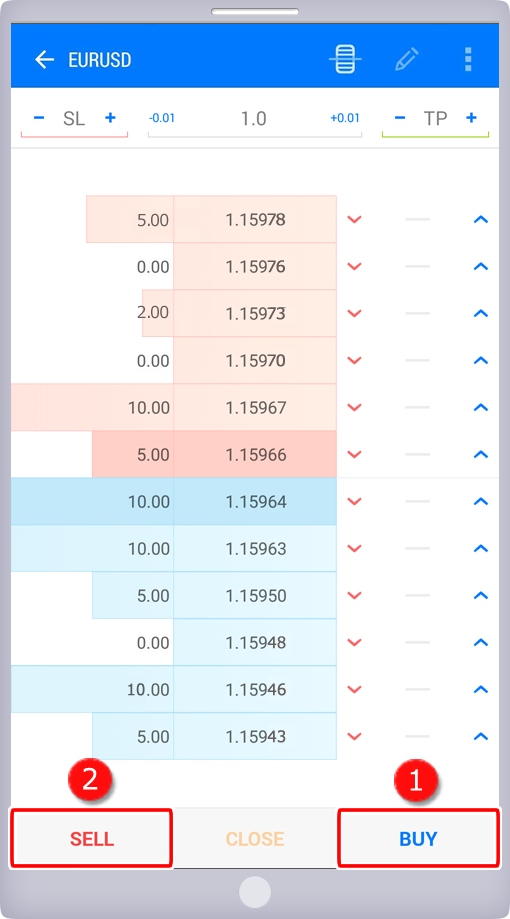Edit the 1.0 volume field
The height and width of the screenshot is (919, 510).
(x=254, y=118)
